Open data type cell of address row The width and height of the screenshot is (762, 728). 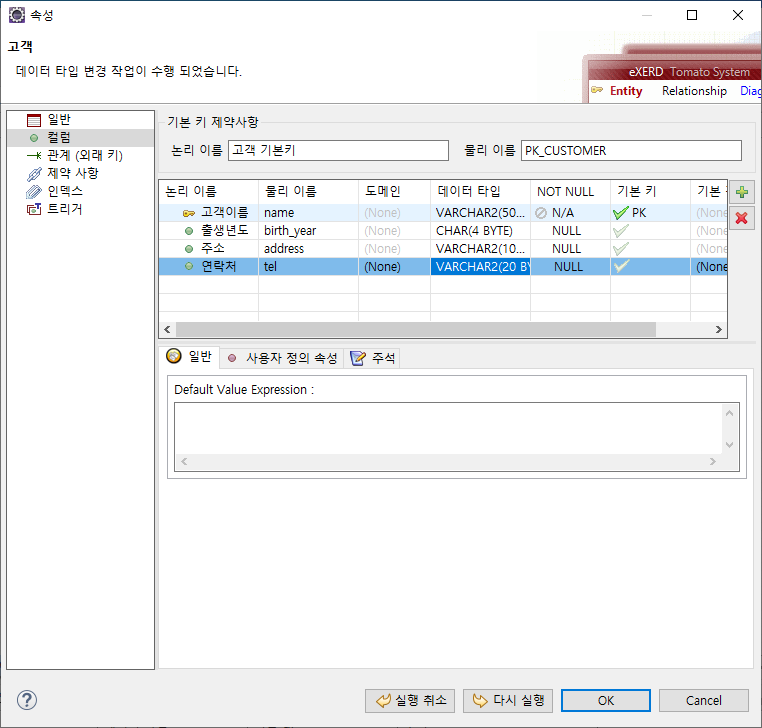[x=480, y=249]
